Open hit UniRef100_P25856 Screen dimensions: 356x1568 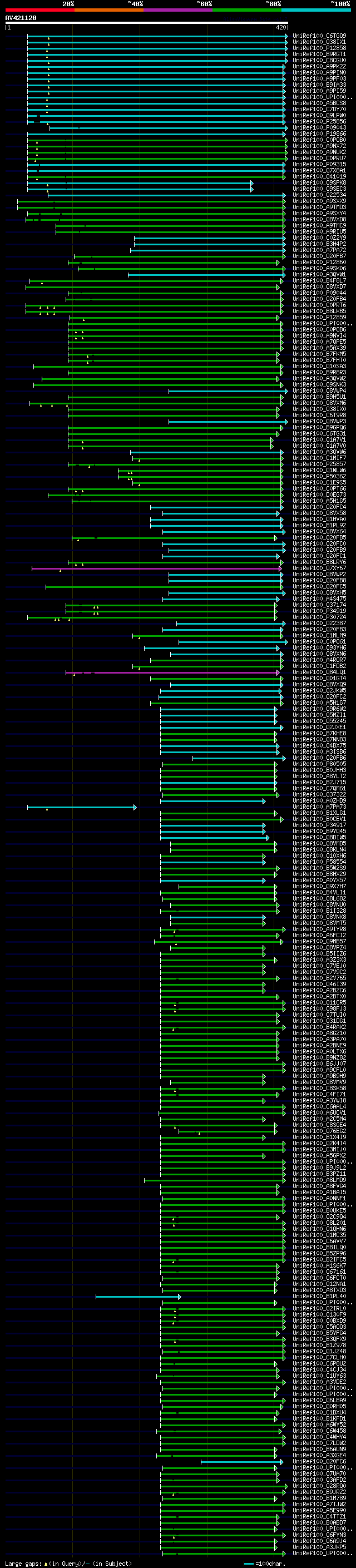[319, 122]
